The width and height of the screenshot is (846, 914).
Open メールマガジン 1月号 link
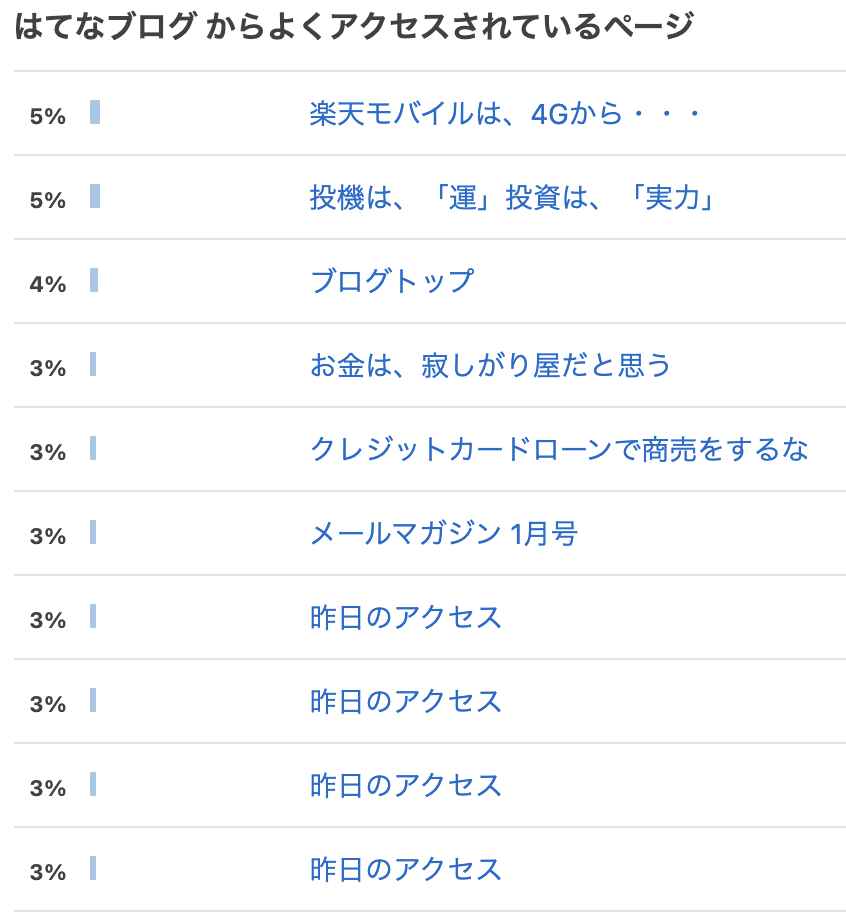[x=444, y=533]
